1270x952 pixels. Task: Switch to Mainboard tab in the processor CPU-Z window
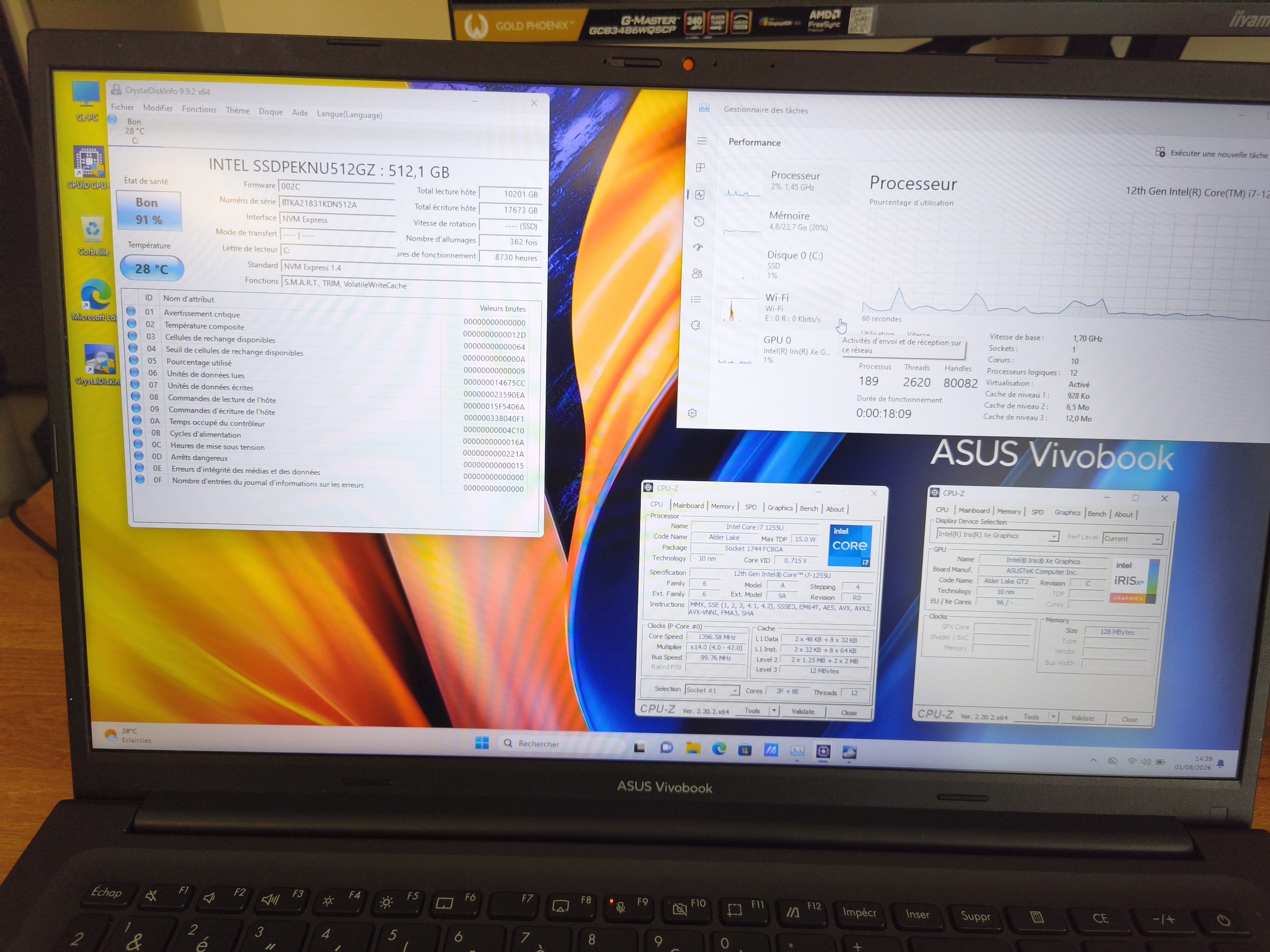pos(688,505)
